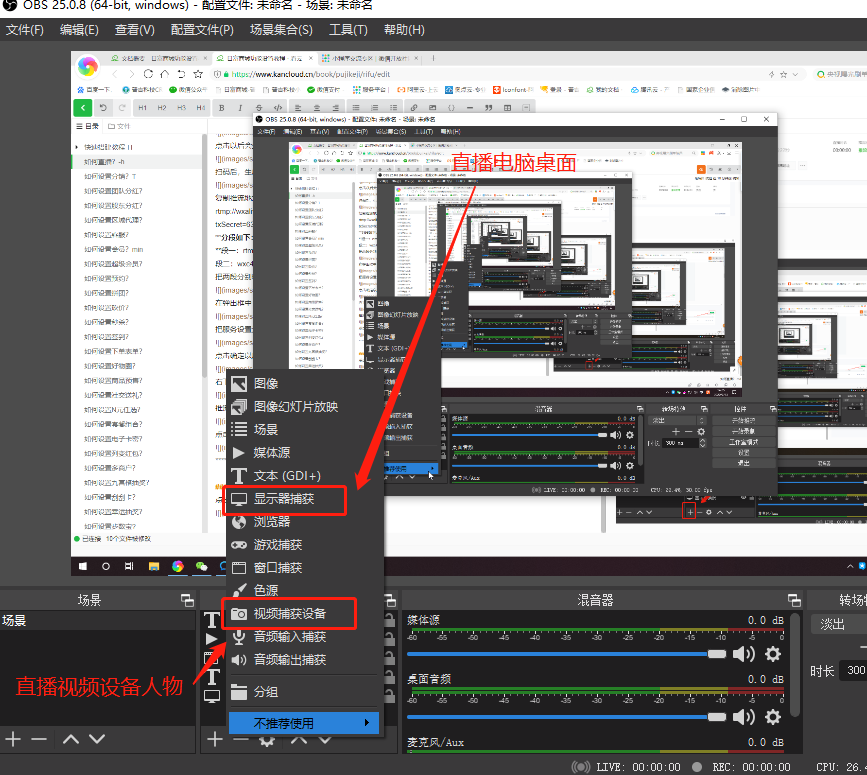Viewport: 867px width, 775px height.
Task: Select the 场景 item in scenes list
Action: (97, 621)
